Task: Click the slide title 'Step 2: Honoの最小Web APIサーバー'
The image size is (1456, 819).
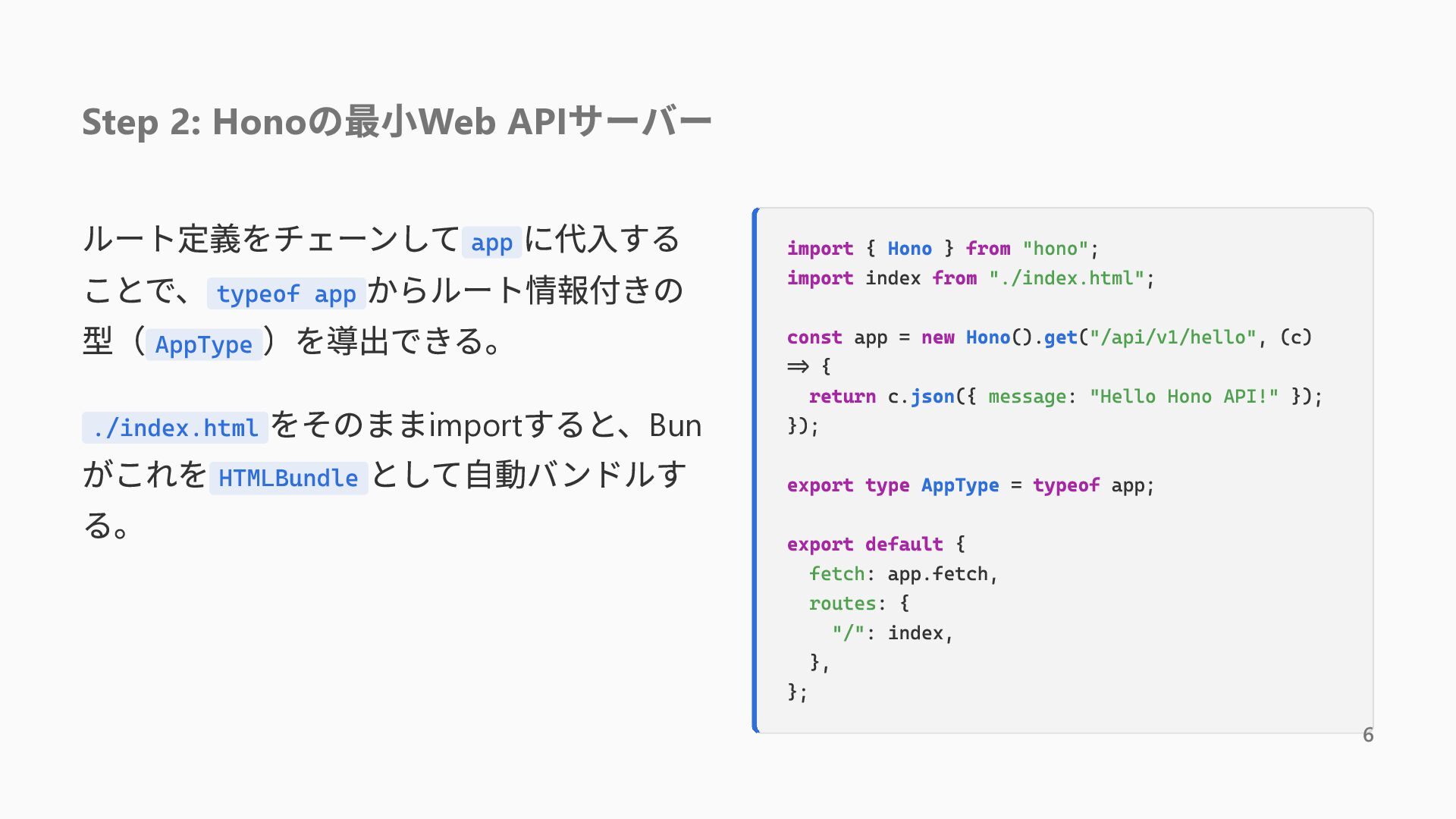Action: pyautogui.click(x=397, y=122)
